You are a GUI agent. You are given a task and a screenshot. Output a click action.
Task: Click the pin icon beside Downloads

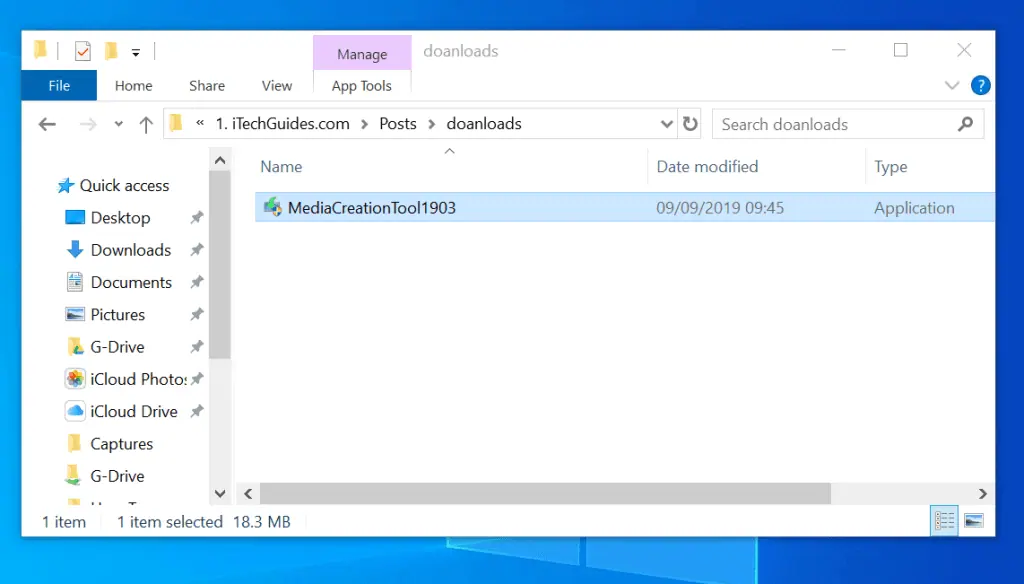[x=197, y=250]
